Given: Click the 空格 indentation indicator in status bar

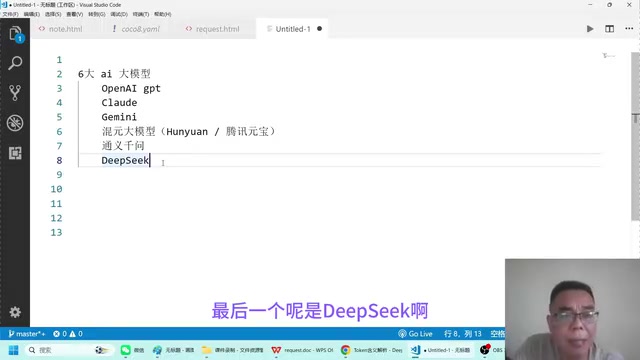Looking at the screenshot, I should pos(497,333).
